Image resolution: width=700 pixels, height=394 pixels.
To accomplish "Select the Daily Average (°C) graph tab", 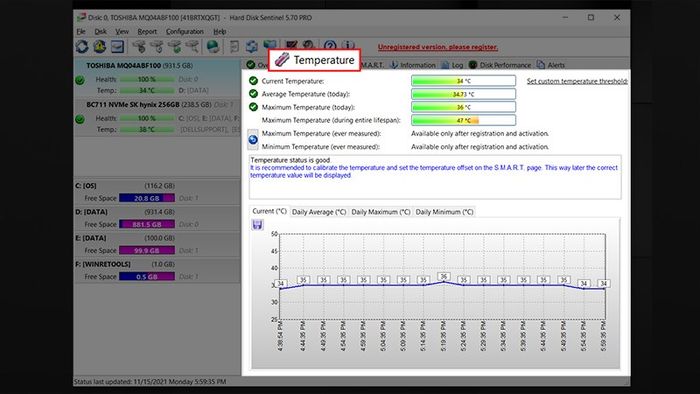I will 319,212.
